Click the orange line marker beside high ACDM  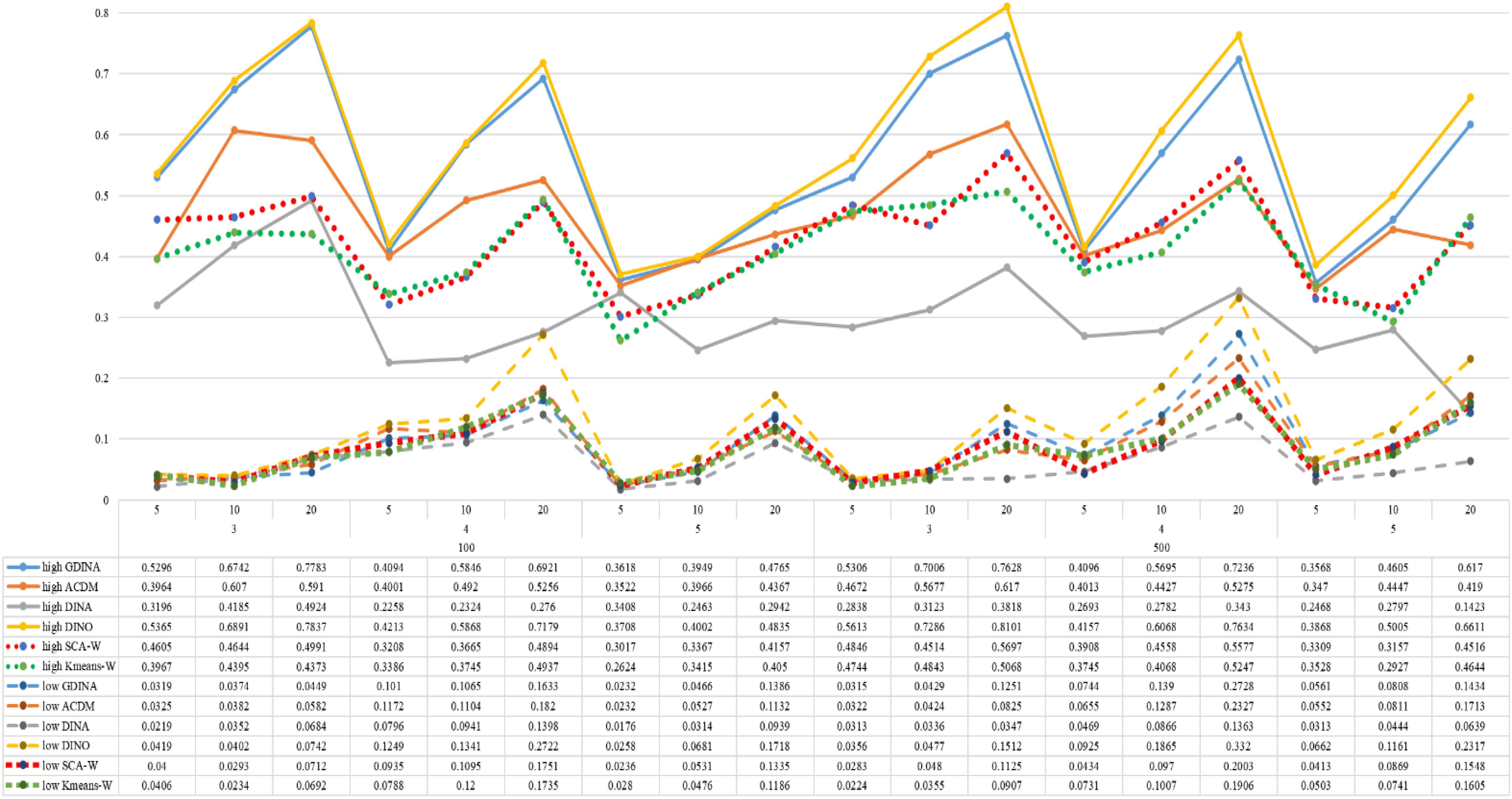pos(23,587)
